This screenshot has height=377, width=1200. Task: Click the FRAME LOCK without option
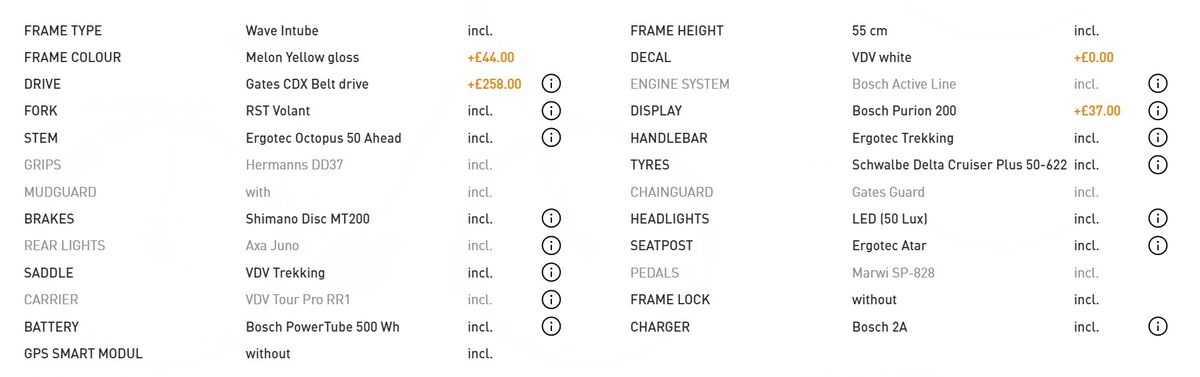875,300
